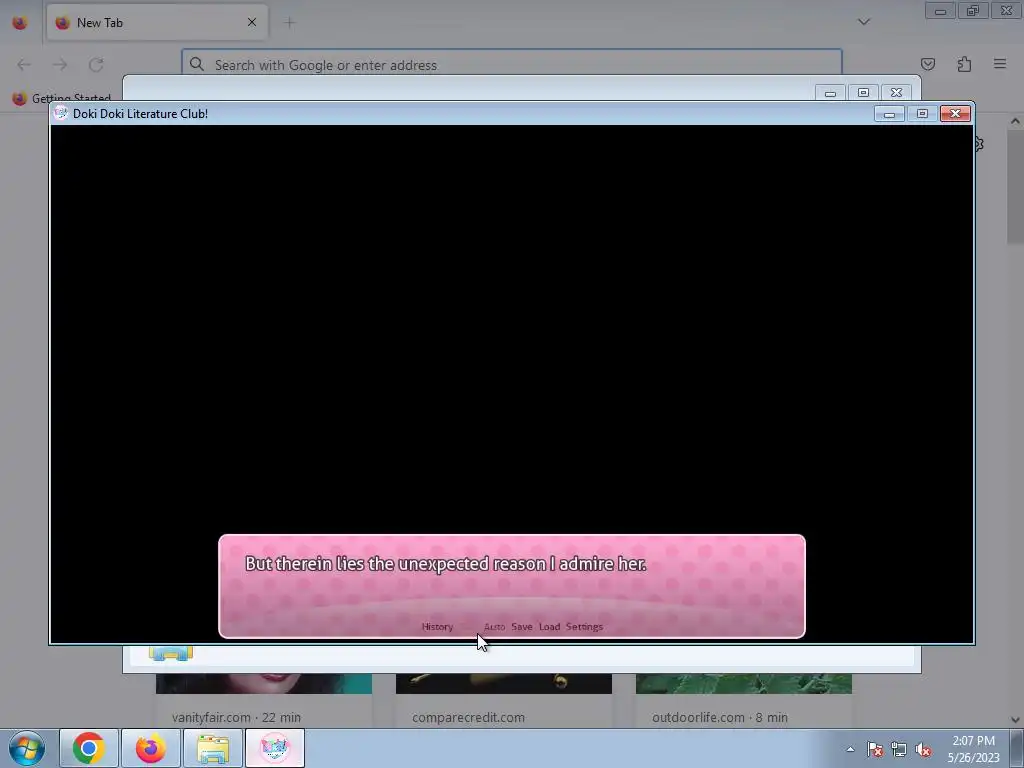Open the Windows Start menu
Image resolution: width=1024 pixels, height=768 pixels.
tap(27, 748)
